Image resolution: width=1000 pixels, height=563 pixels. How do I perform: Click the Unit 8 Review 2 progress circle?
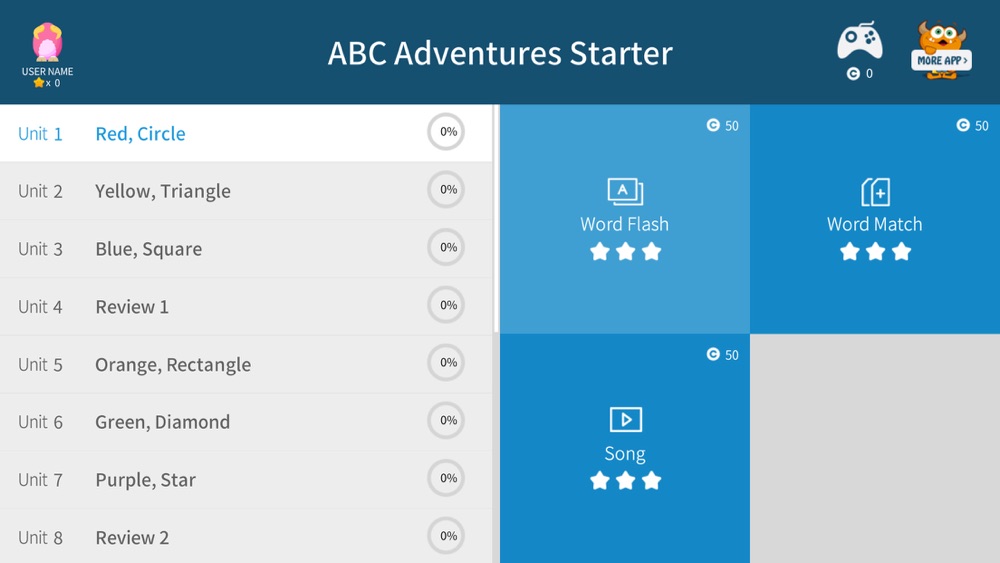[x=446, y=536]
